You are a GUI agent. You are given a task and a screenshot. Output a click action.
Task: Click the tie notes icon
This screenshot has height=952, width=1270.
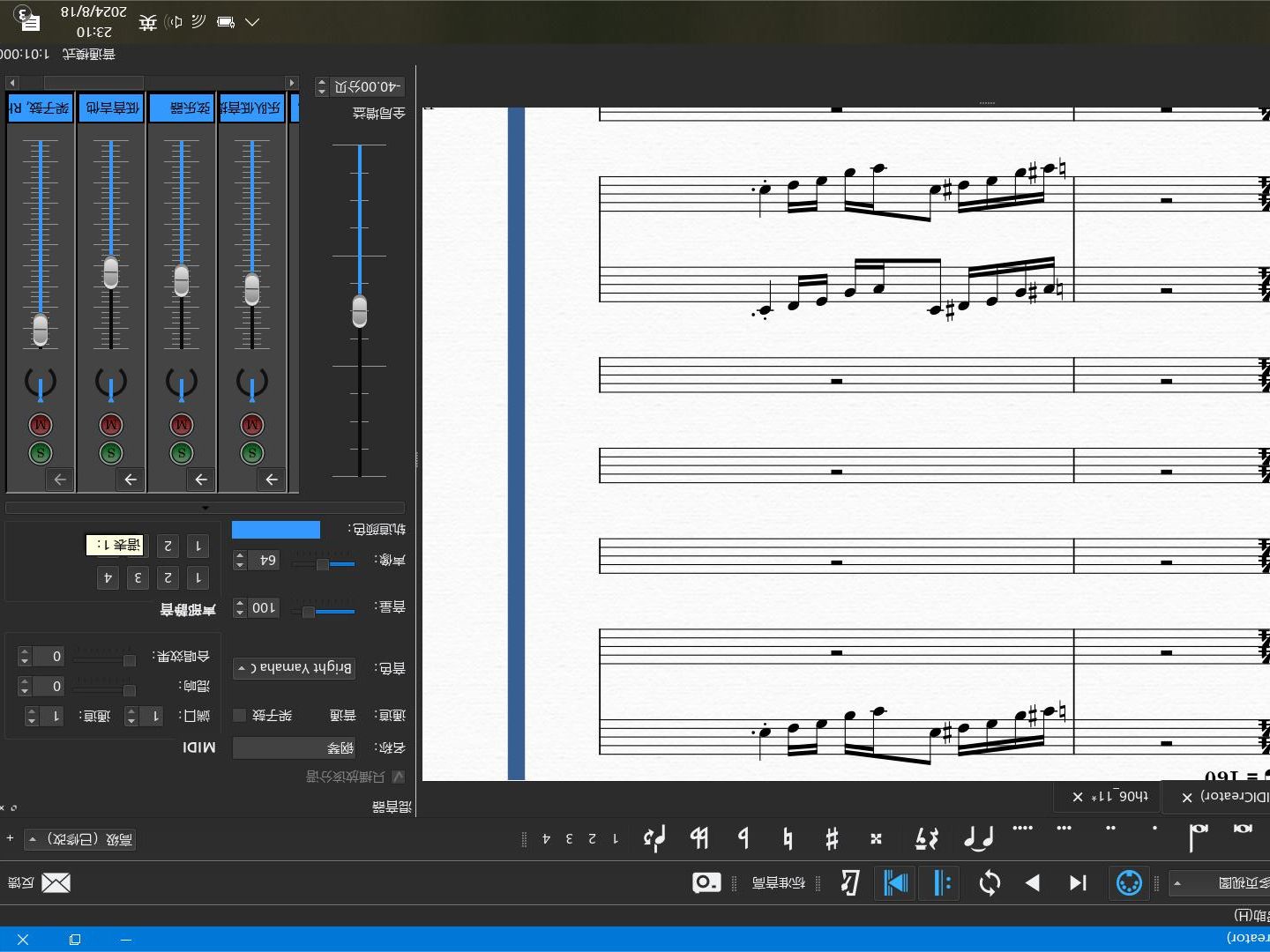pyautogui.click(x=978, y=838)
